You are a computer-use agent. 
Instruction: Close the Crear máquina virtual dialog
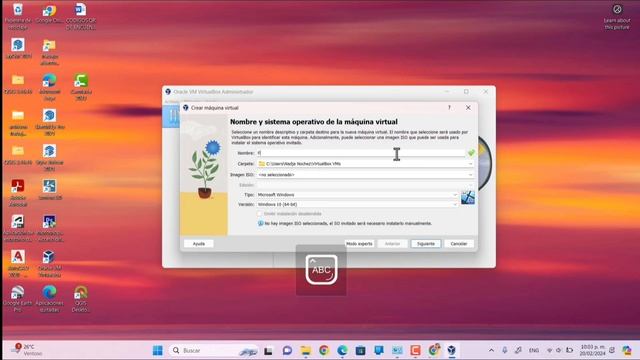468,108
